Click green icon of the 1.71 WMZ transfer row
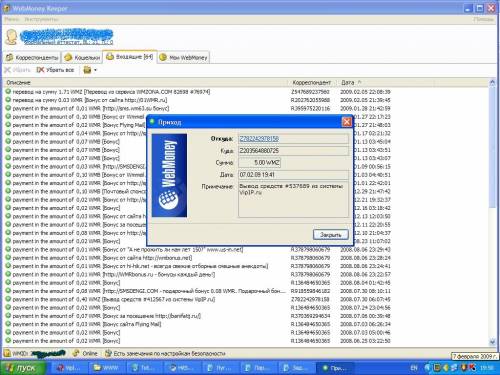The height and width of the screenshot is (375, 500). coord(8,91)
